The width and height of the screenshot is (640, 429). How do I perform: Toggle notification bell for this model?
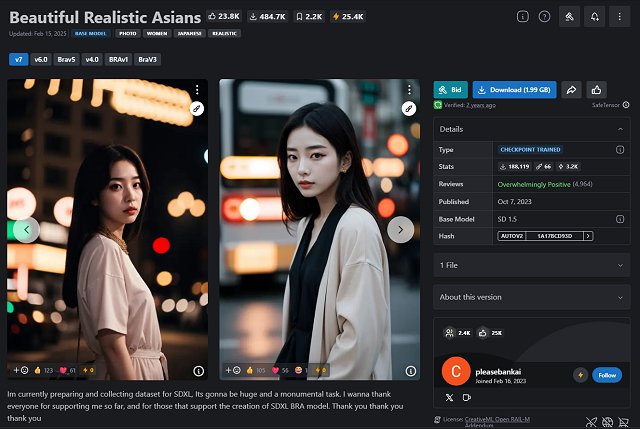[596, 17]
